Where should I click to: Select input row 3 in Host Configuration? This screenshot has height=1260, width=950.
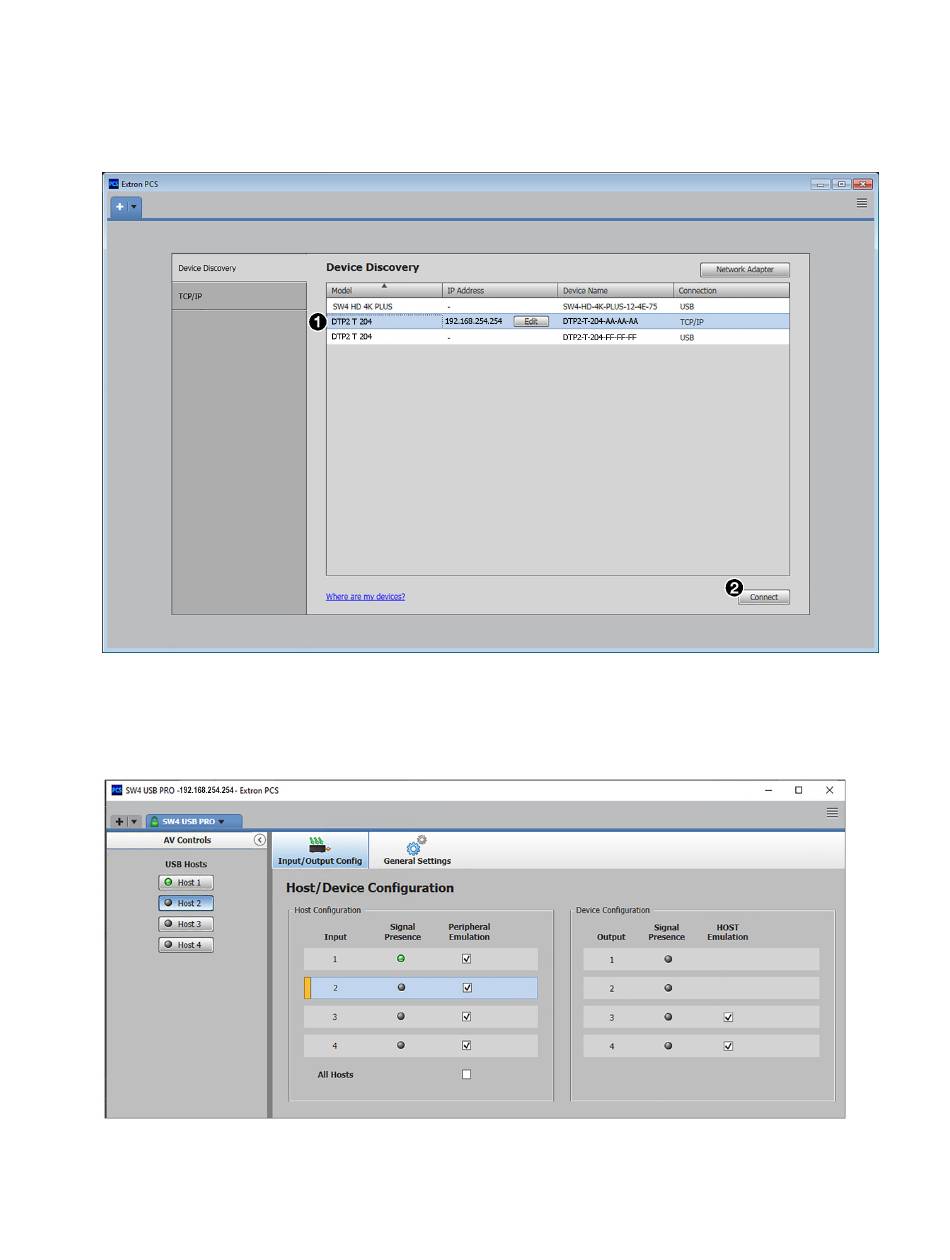pyautogui.click(x=421, y=1017)
